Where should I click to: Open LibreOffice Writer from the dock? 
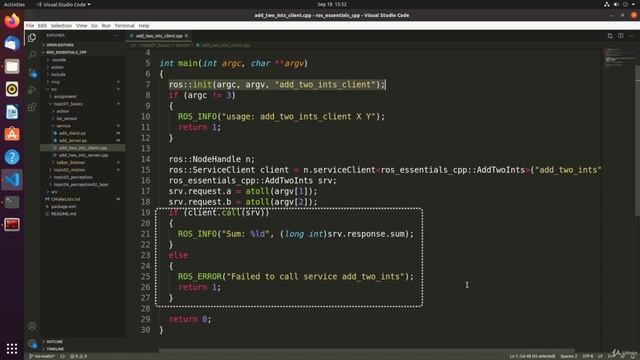click(12, 111)
